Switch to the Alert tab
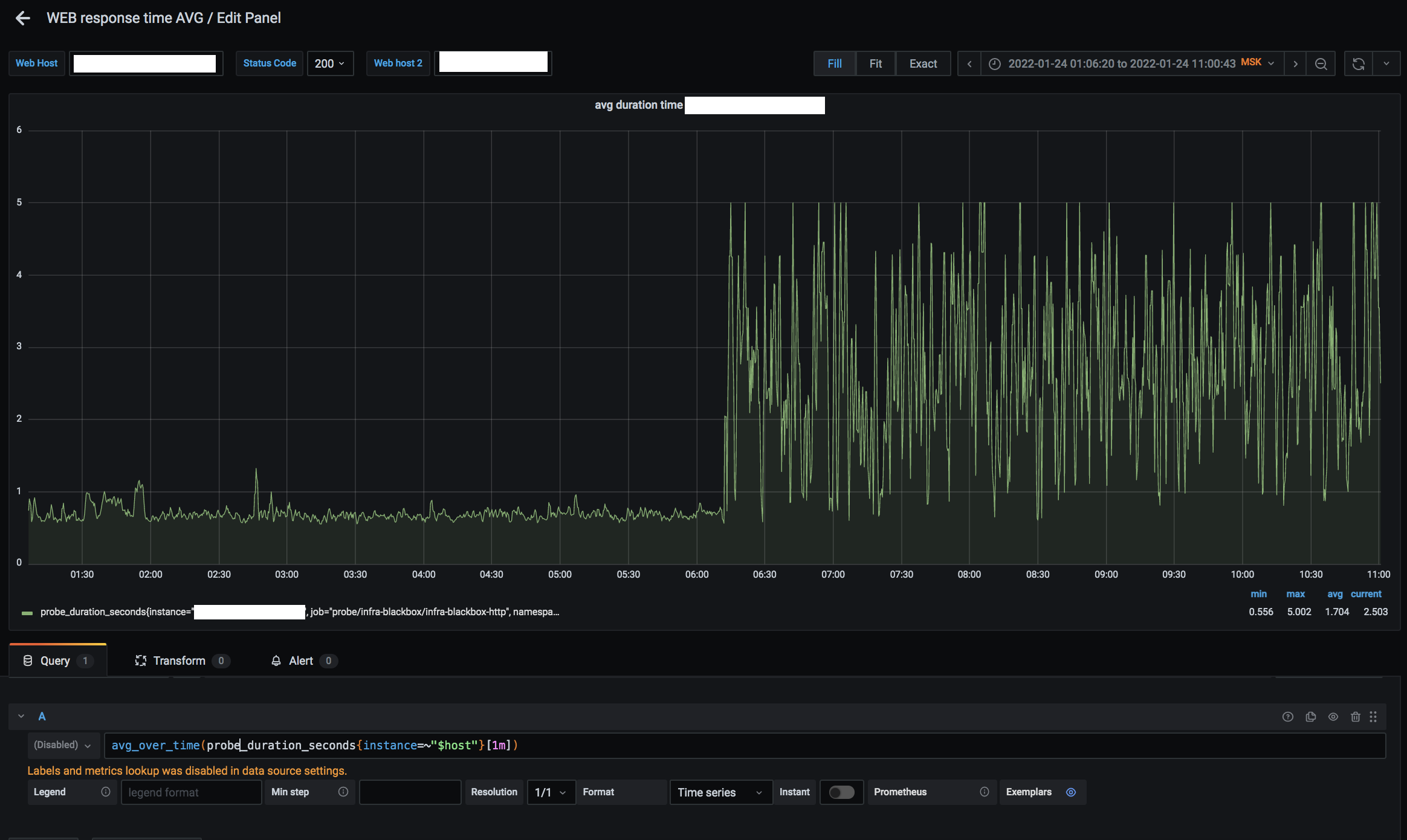Image resolution: width=1407 pixels, height=840 pixels. click(x=303, y=661)
